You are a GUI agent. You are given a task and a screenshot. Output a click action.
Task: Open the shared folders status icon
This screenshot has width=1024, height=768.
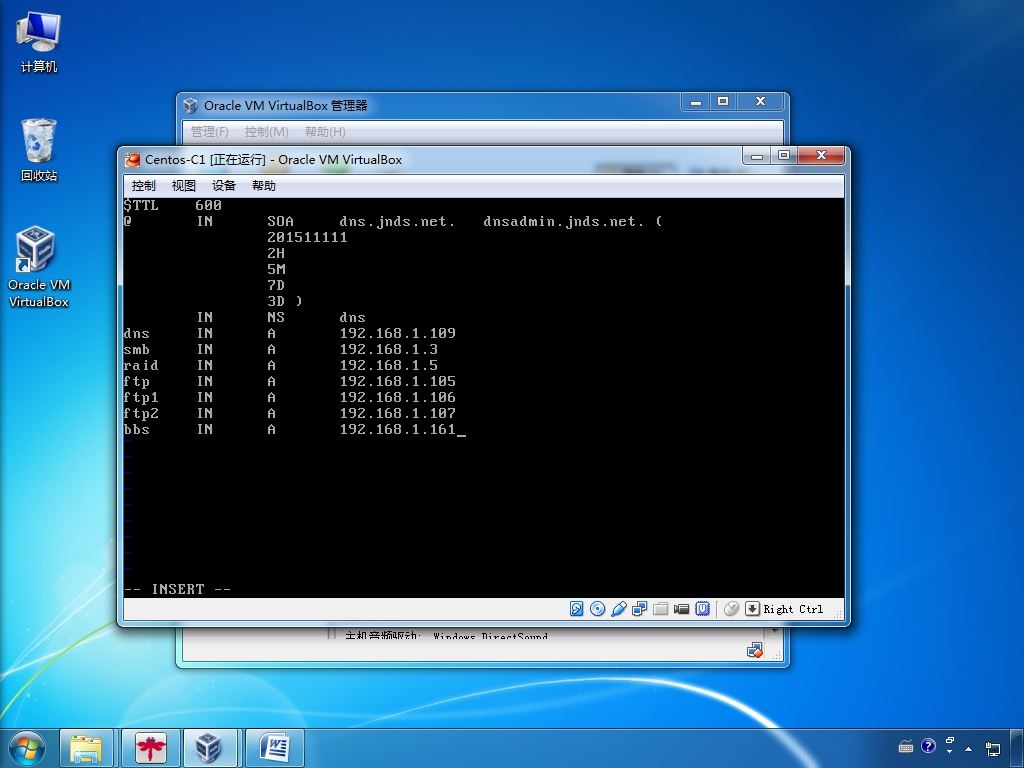click(661, 609)
